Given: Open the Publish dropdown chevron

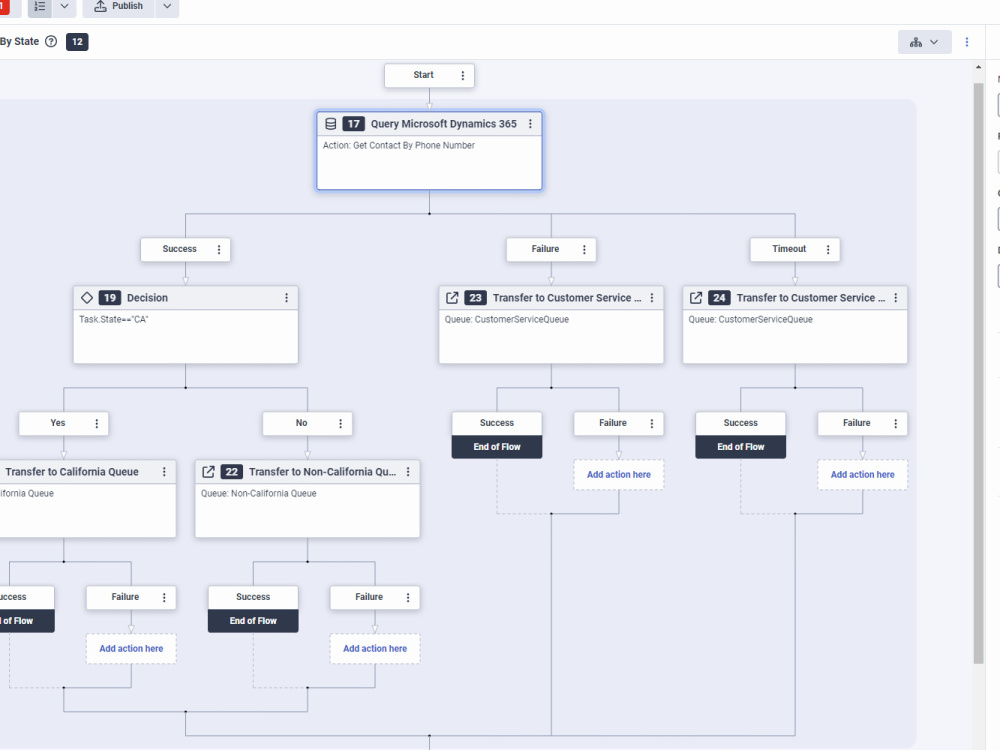Looking at the screenshot, I should point(166,6).
